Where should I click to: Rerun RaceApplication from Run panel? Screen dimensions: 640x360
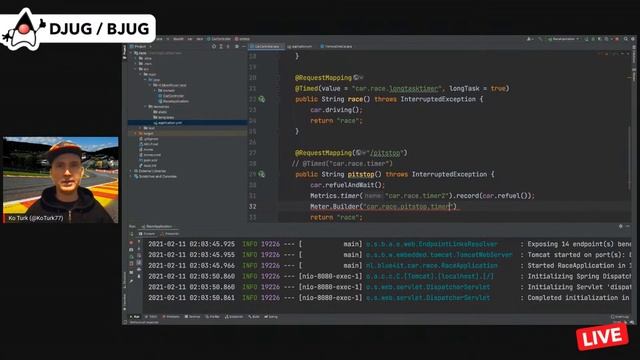131,234
